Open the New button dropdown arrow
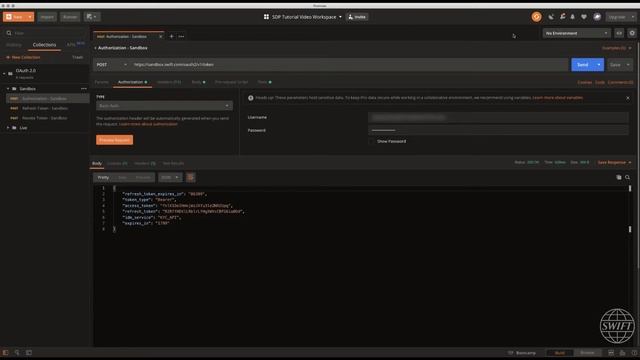 (30, 17)
